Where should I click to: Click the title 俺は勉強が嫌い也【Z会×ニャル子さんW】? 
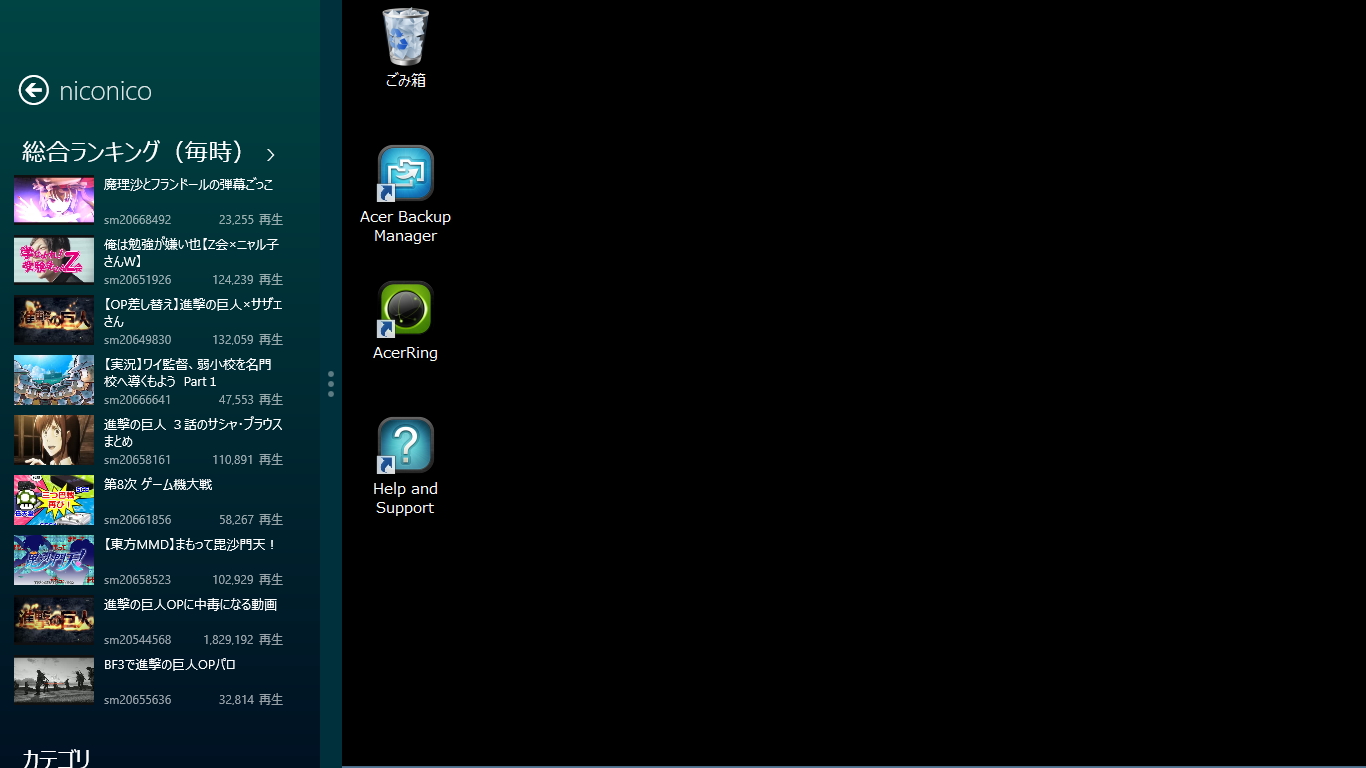click(191, 253)
